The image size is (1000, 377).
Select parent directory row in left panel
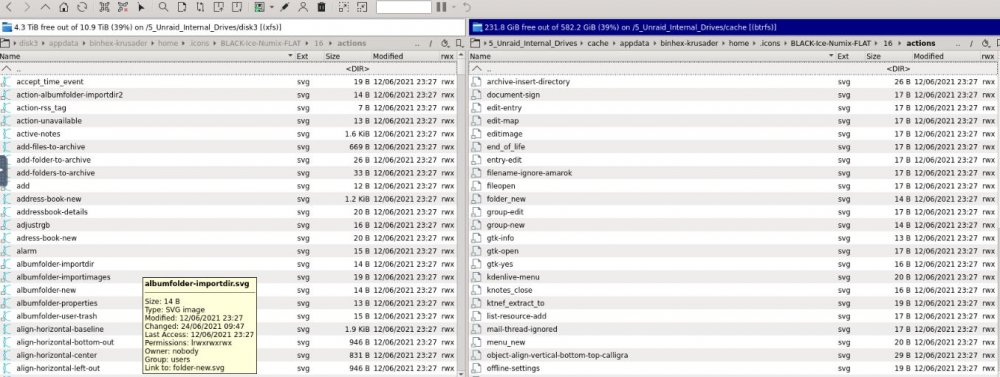[228, 68]
